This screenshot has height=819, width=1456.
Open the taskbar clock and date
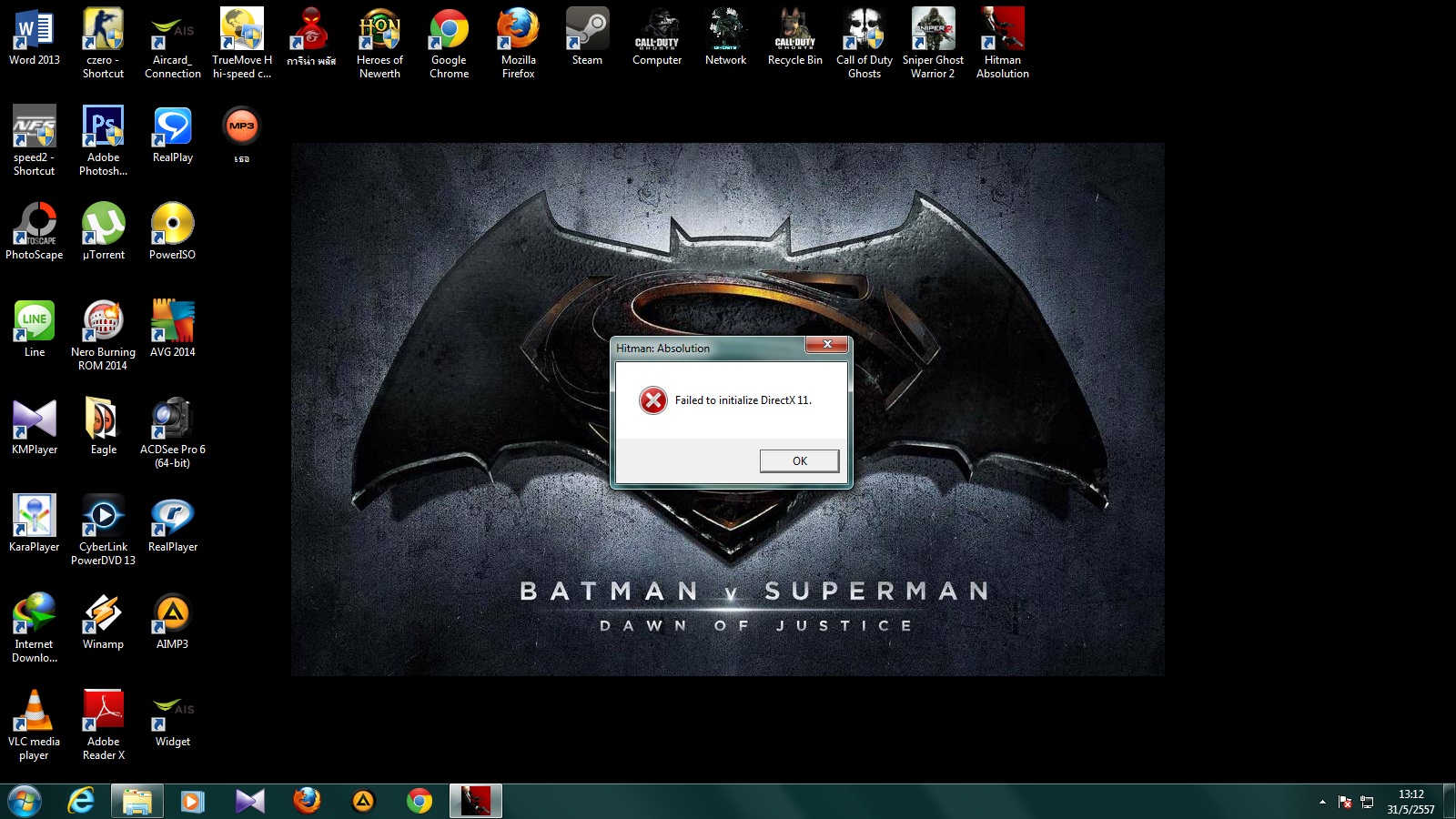click(x=1410, y=802)
